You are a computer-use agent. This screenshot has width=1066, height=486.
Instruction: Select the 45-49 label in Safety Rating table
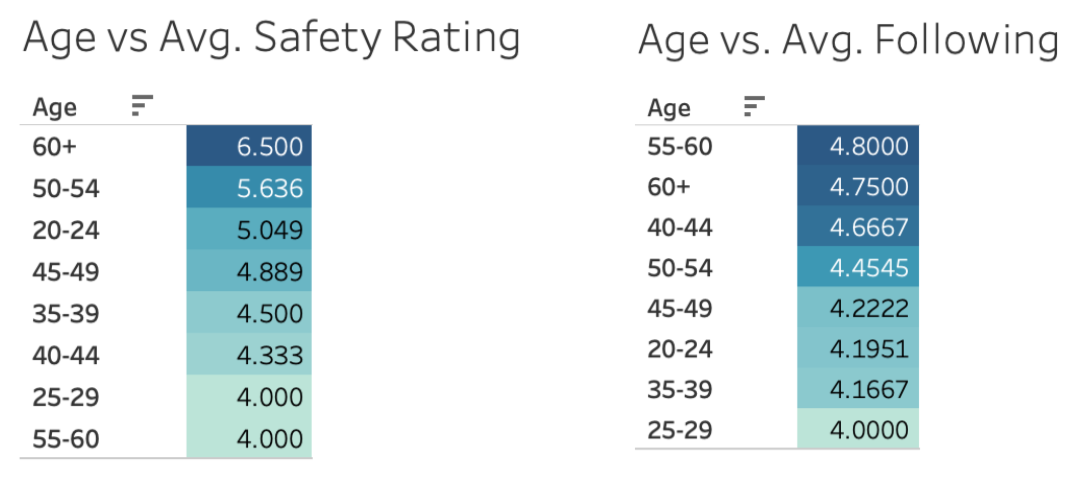(66, 272)
